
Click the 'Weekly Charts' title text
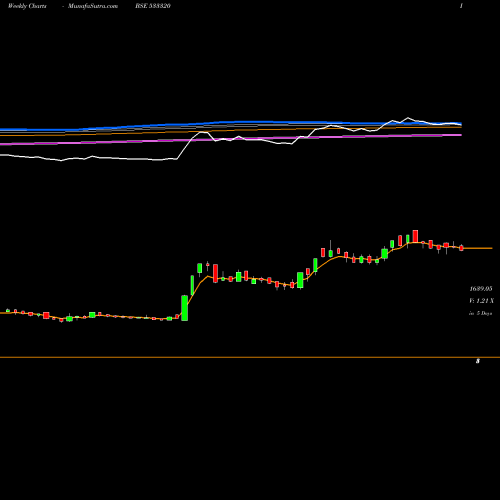click(27, 6)
